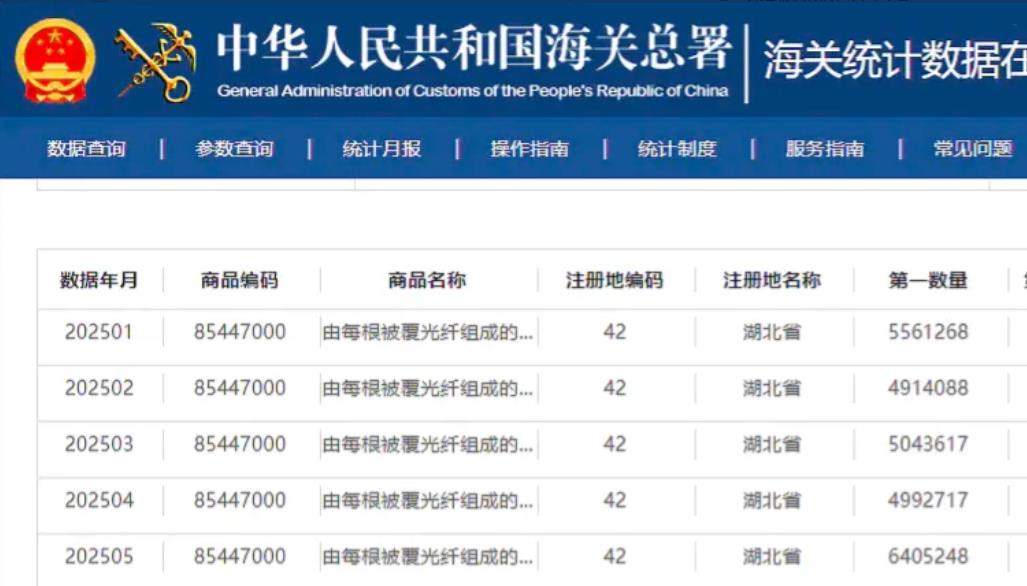Click the truncated product name in 202502 row
Screen dimensions: 1027x586
click(x=428, y=389)
